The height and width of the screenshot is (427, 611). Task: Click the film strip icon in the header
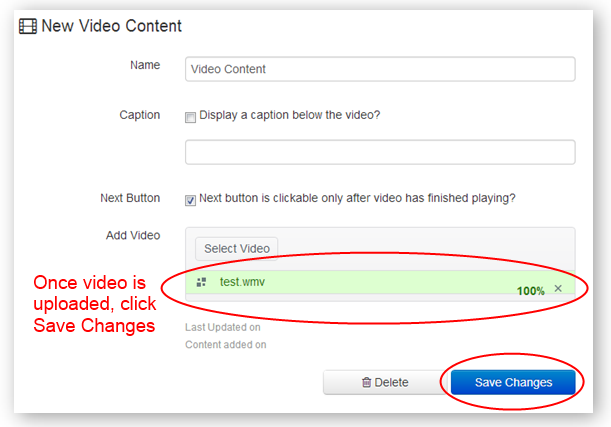[x=28, y=25]
